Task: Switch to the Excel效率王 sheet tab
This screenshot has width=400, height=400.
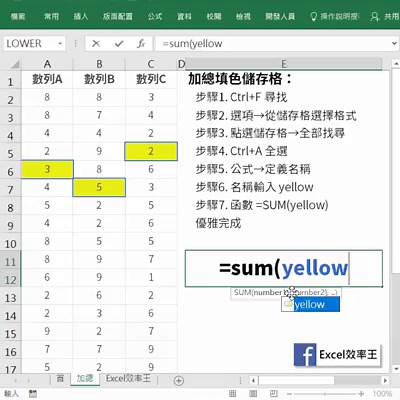Action: click(128, 379)
